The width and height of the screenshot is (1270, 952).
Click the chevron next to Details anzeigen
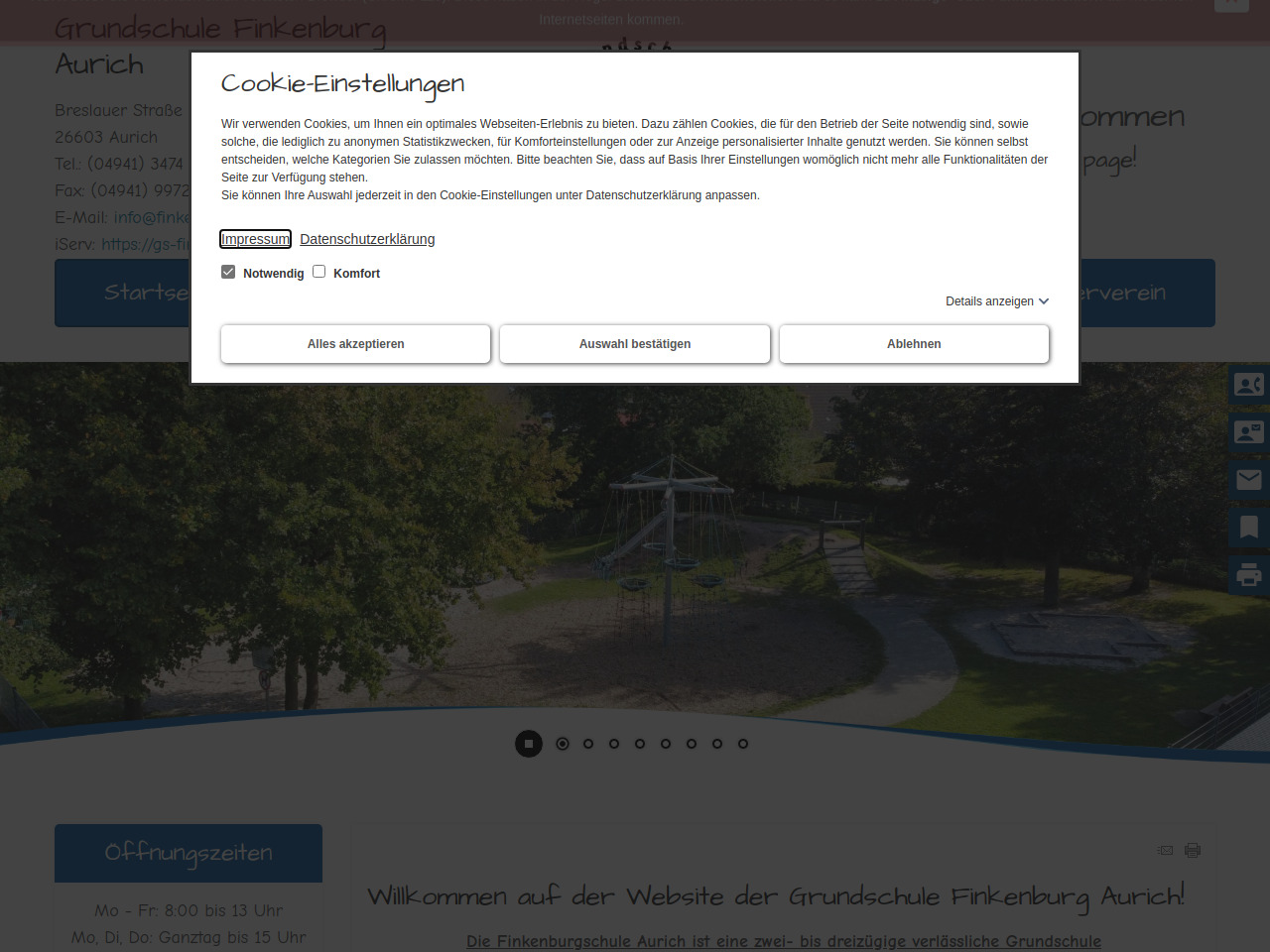pyautogui.click(x=1044, y=301)
